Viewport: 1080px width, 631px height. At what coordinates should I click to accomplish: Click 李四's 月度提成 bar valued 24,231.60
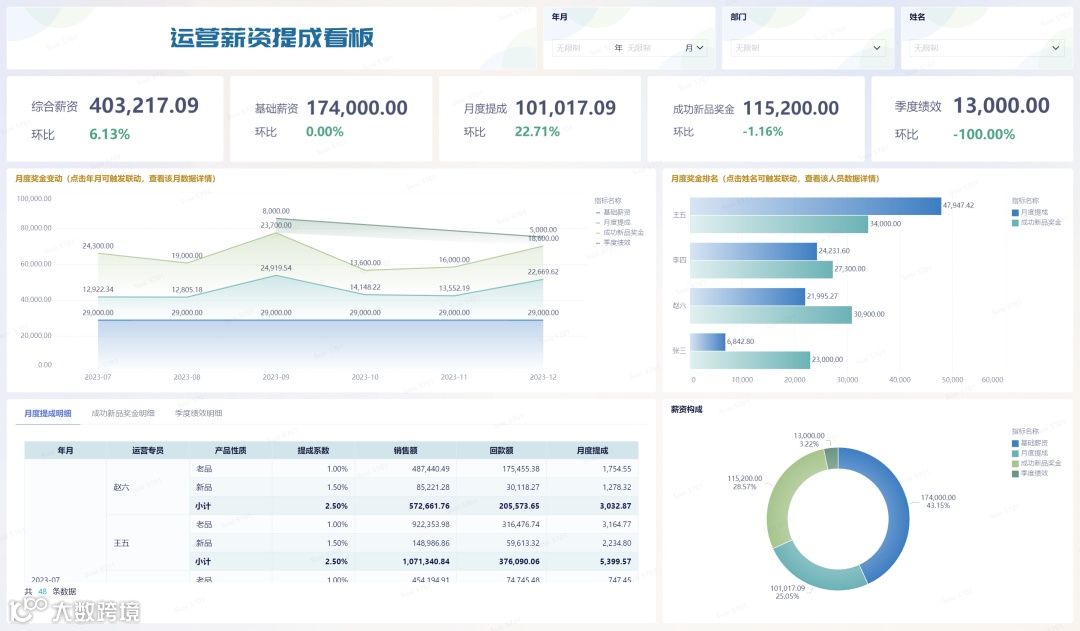754,251
